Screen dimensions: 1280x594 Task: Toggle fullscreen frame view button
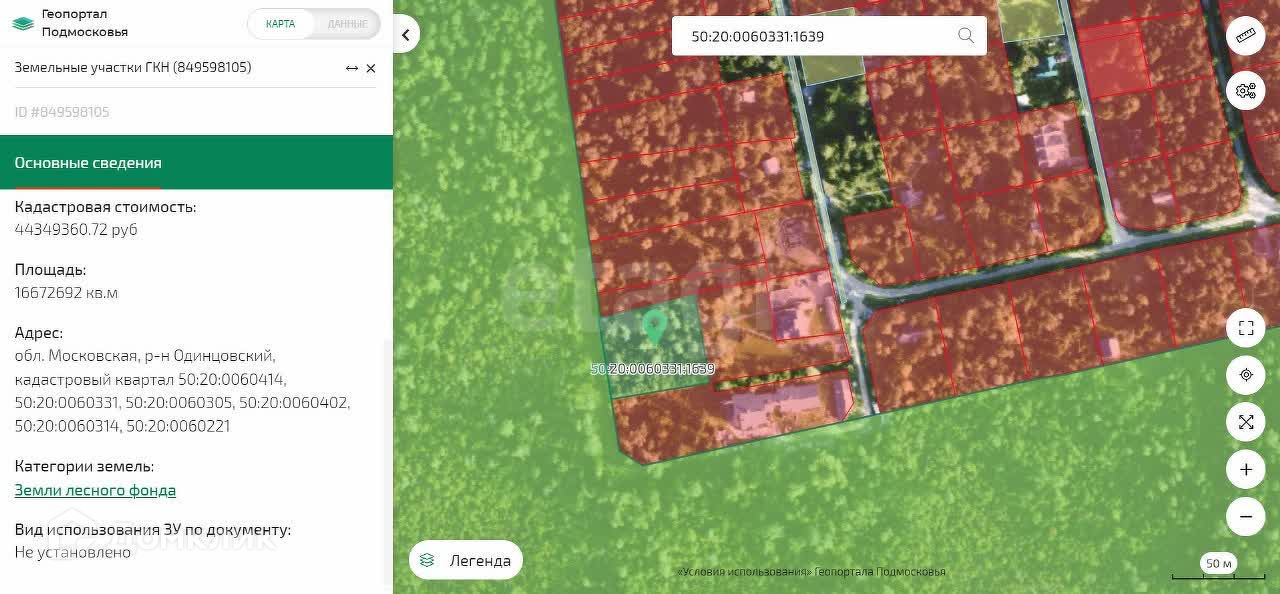[x=1246, y=328]
